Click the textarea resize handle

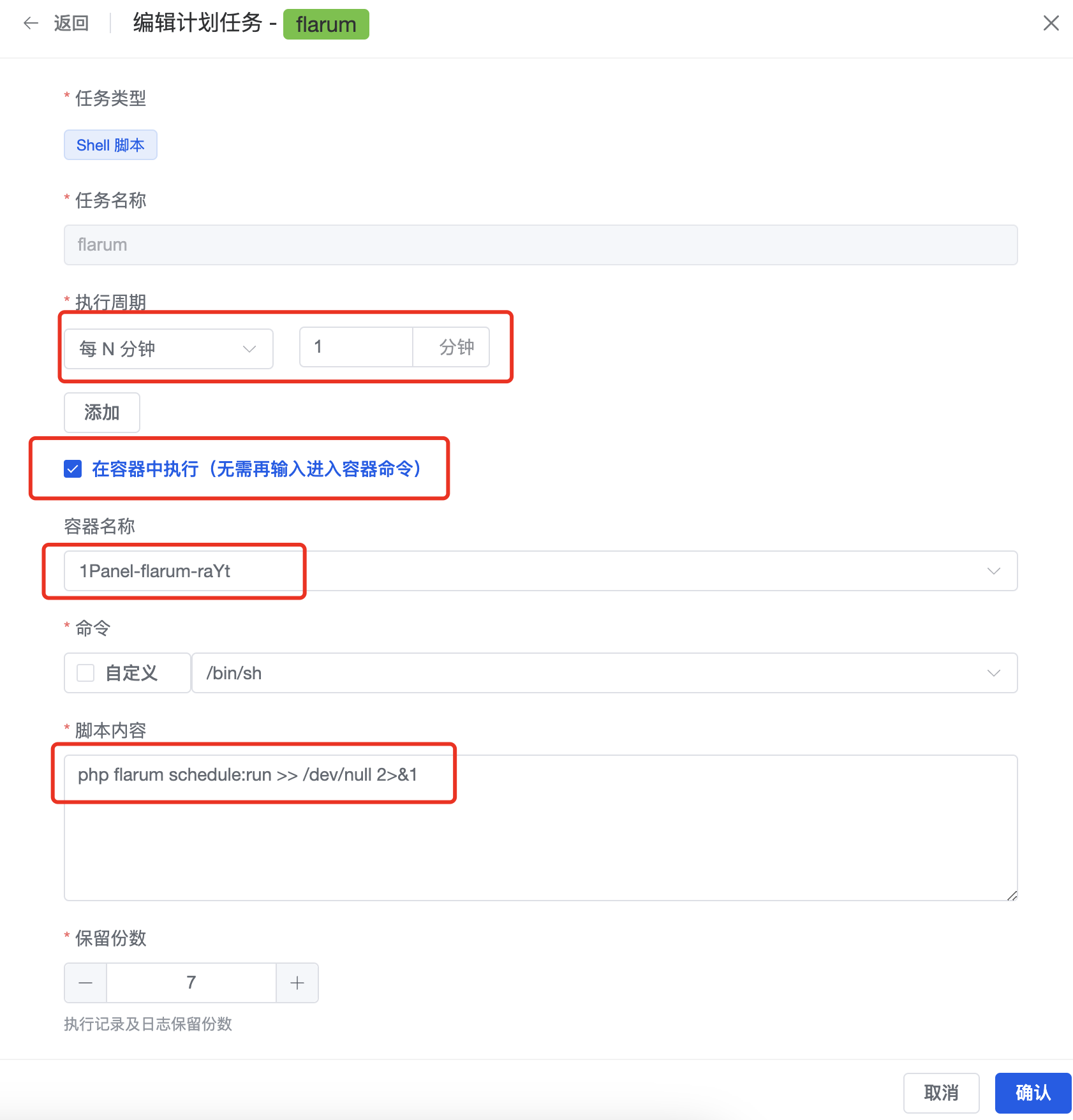pos(1012,895)
